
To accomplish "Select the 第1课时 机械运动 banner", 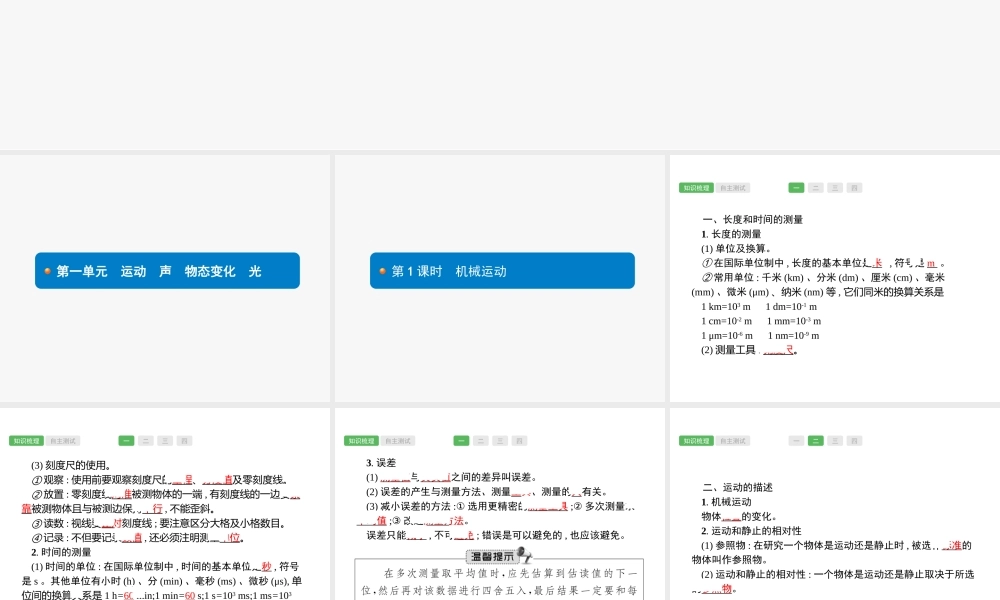I will pyautogui.click(x=502, y=271).
